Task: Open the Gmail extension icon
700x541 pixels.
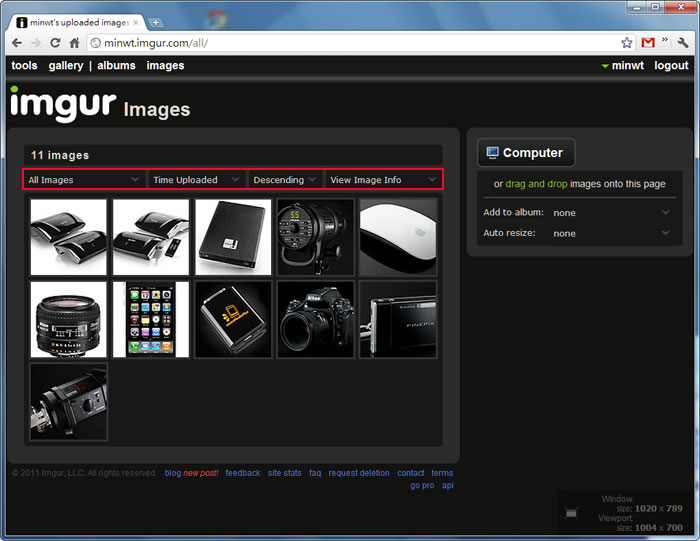Action: pyautogui.click(x=648, y=43)
